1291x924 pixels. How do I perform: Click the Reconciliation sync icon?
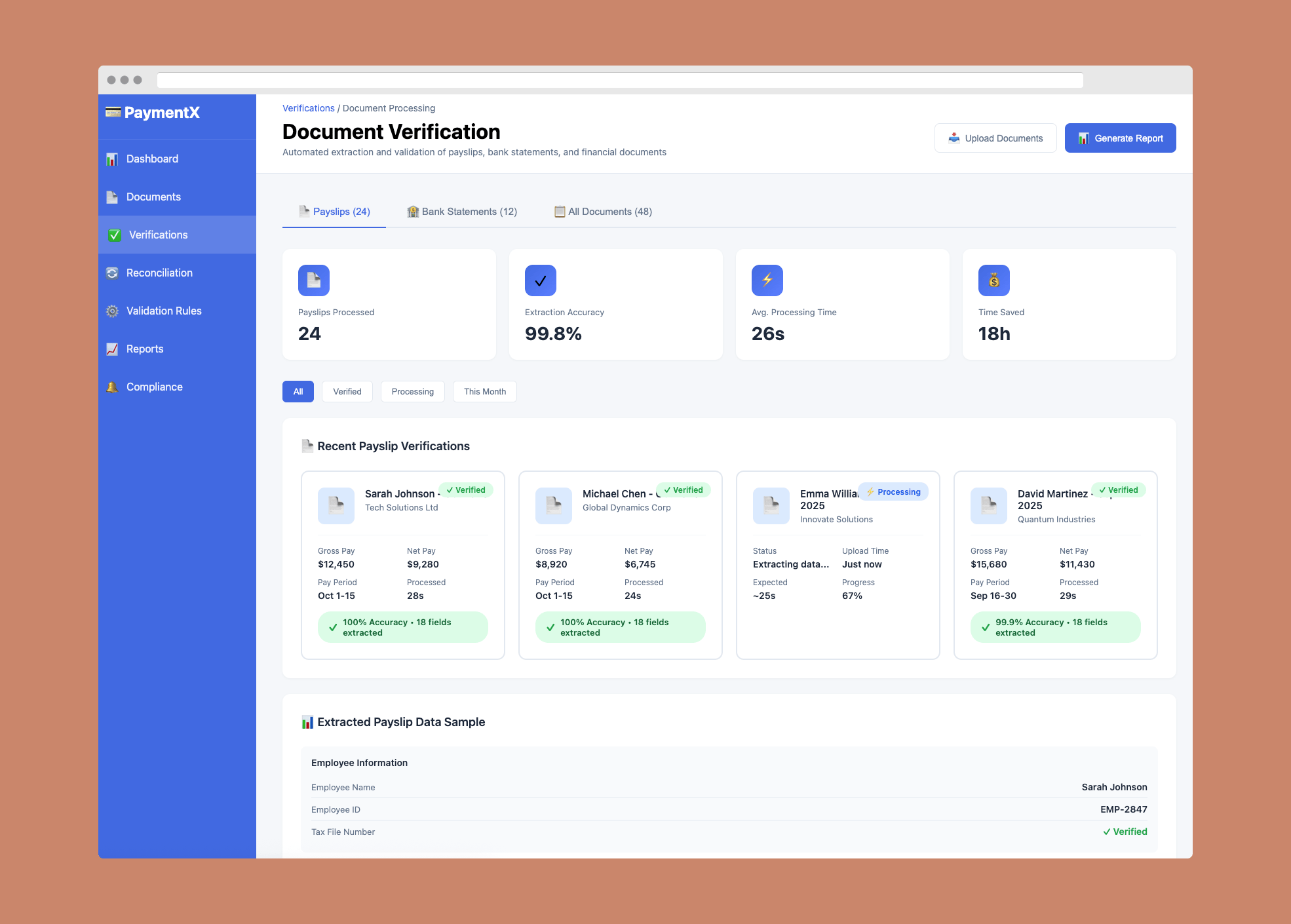click(113, 273)
